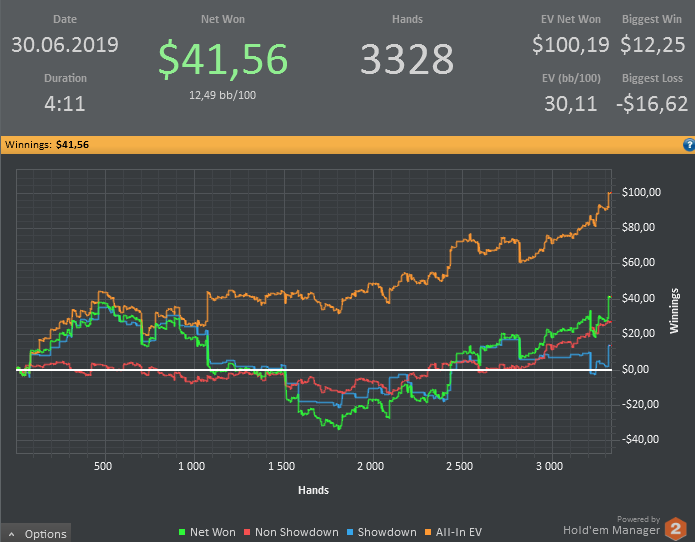The width and height of the screenshot is (695, 542).
Task: Click the Non Showdown legend label
Action: pos(297,532)
